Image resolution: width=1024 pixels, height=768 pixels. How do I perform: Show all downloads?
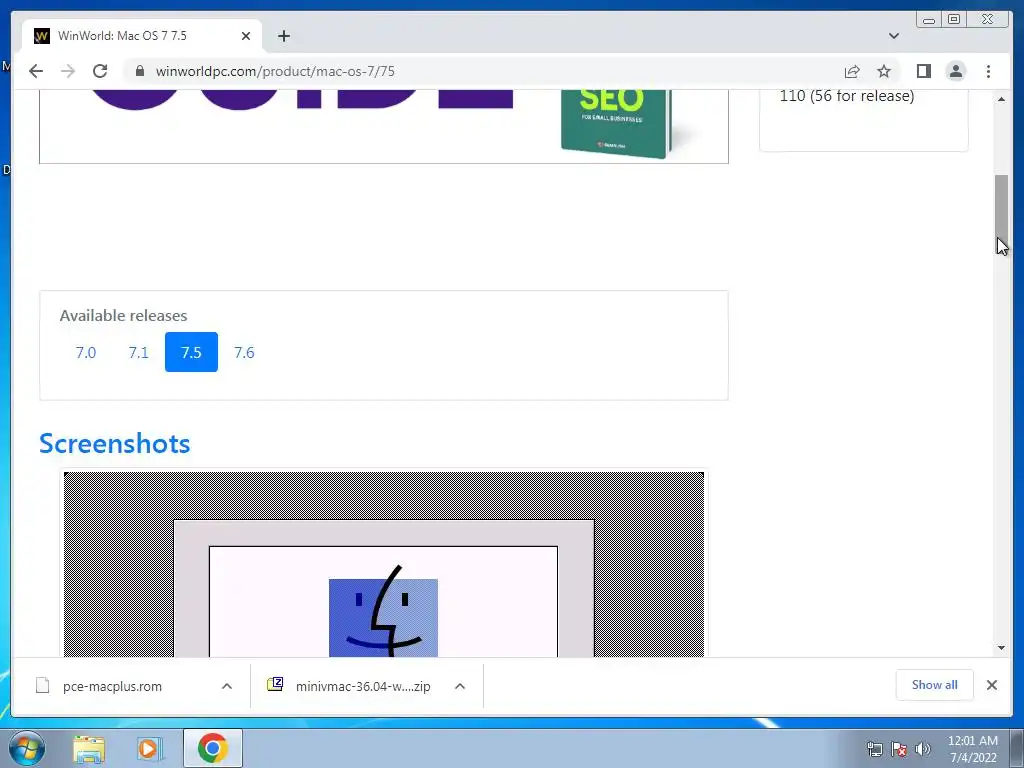pyautogui.click(x=935, y=684)
